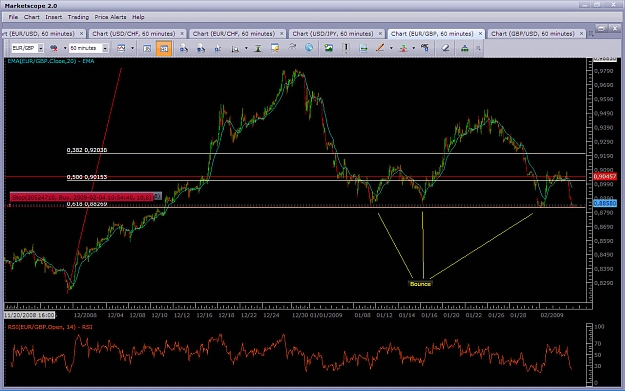Expand arrow beside pencil line tool

391,48
